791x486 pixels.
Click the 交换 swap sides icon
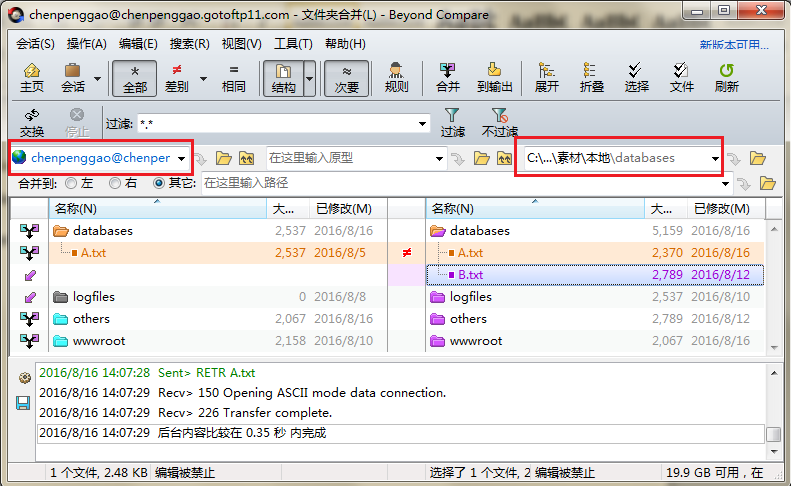coord(32,123)
